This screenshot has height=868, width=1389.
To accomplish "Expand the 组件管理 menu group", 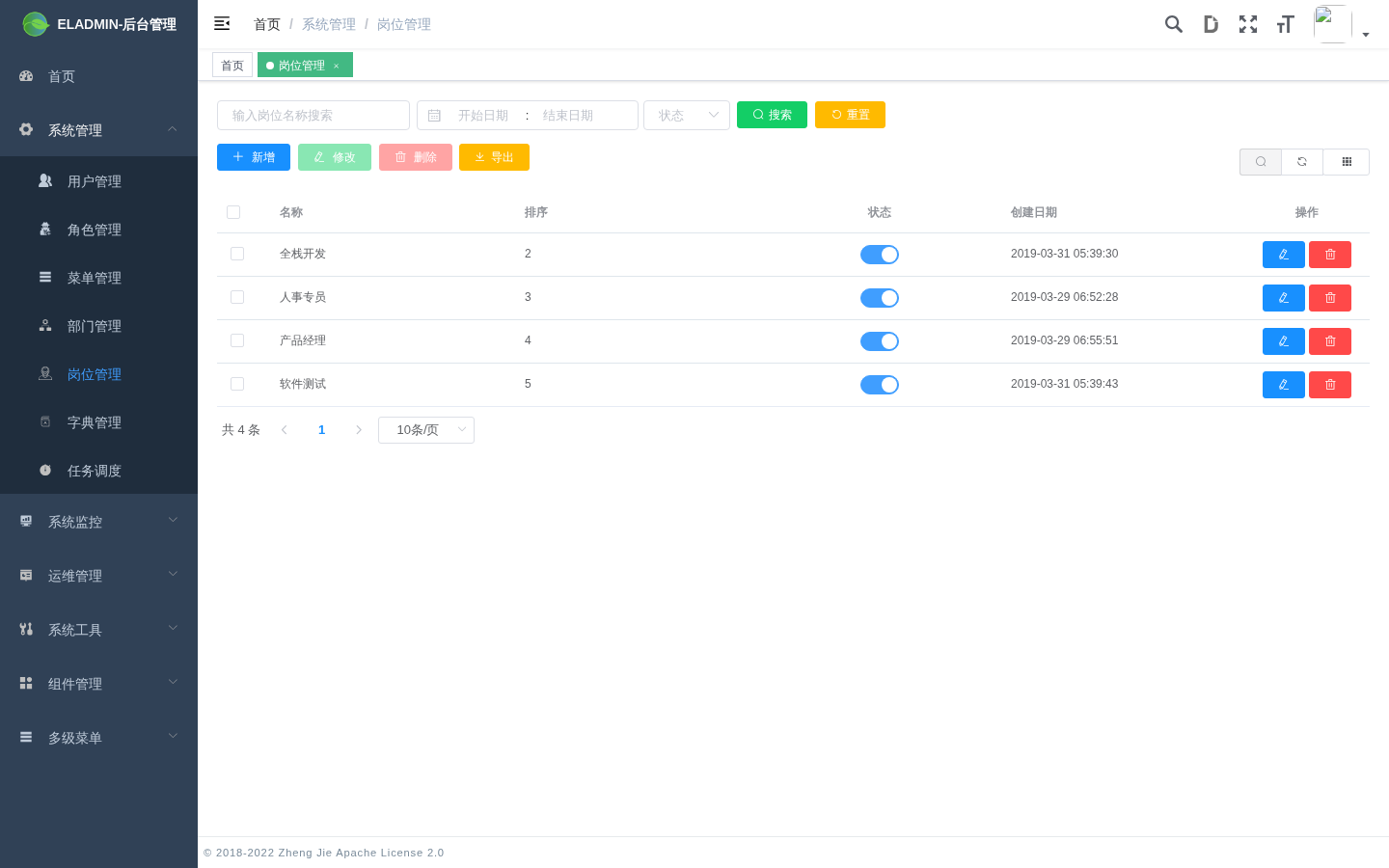I will click(98, 683).
